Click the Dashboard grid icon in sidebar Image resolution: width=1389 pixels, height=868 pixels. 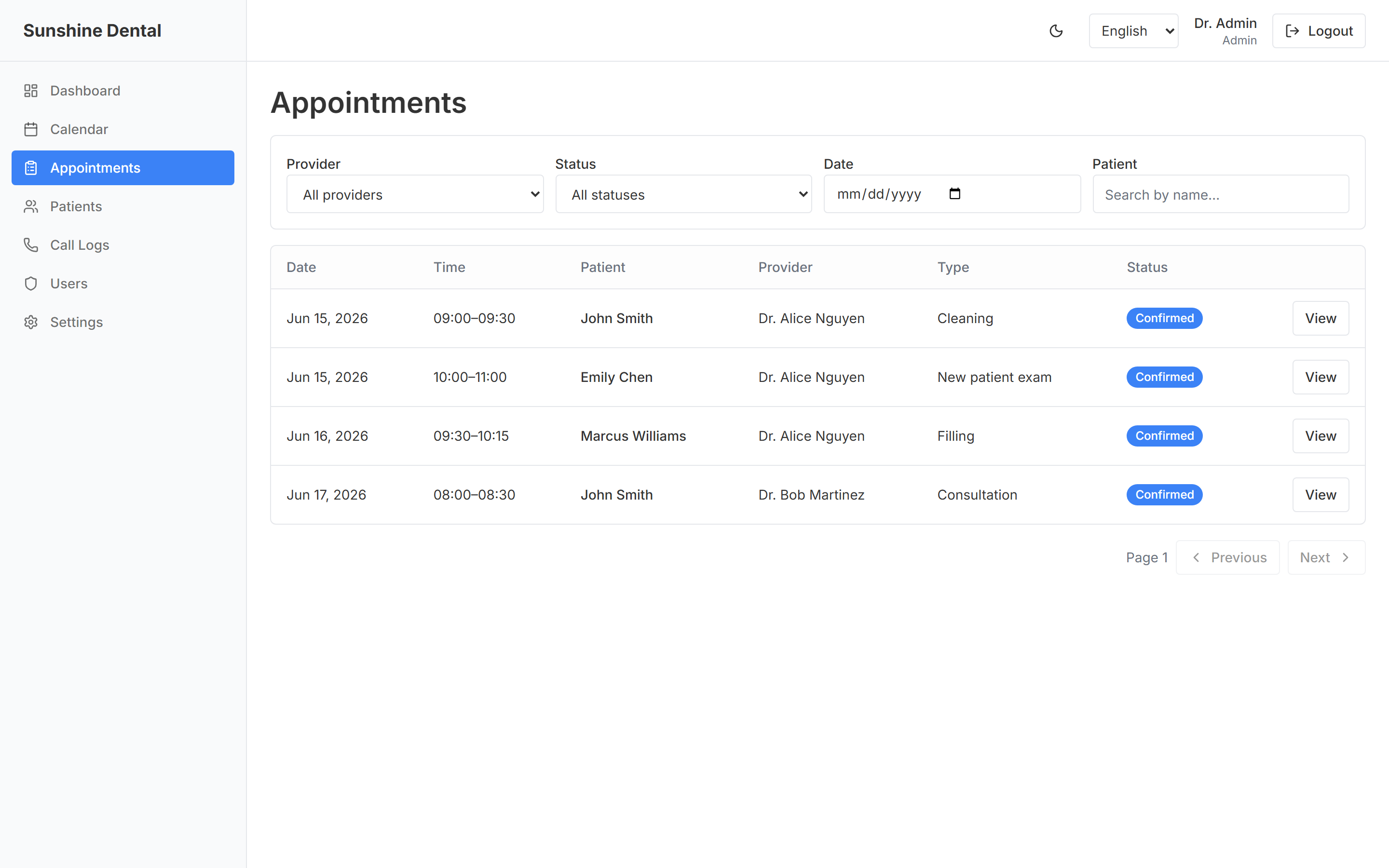(x=31, y=91)
